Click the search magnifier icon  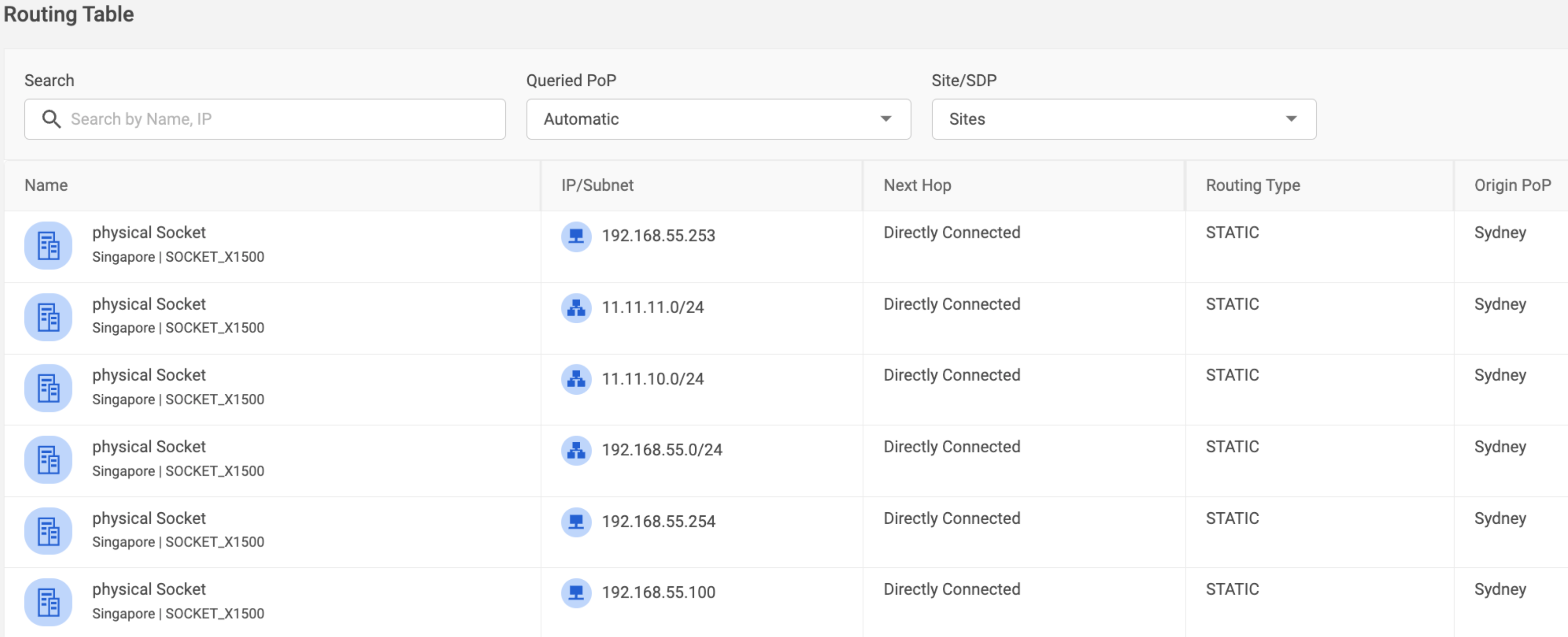click(51, 119)
